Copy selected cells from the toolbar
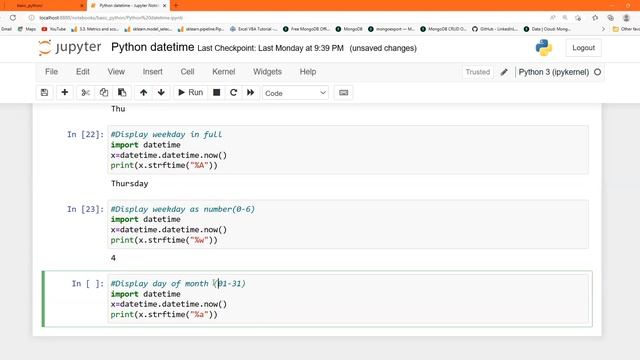 [104, 93]
